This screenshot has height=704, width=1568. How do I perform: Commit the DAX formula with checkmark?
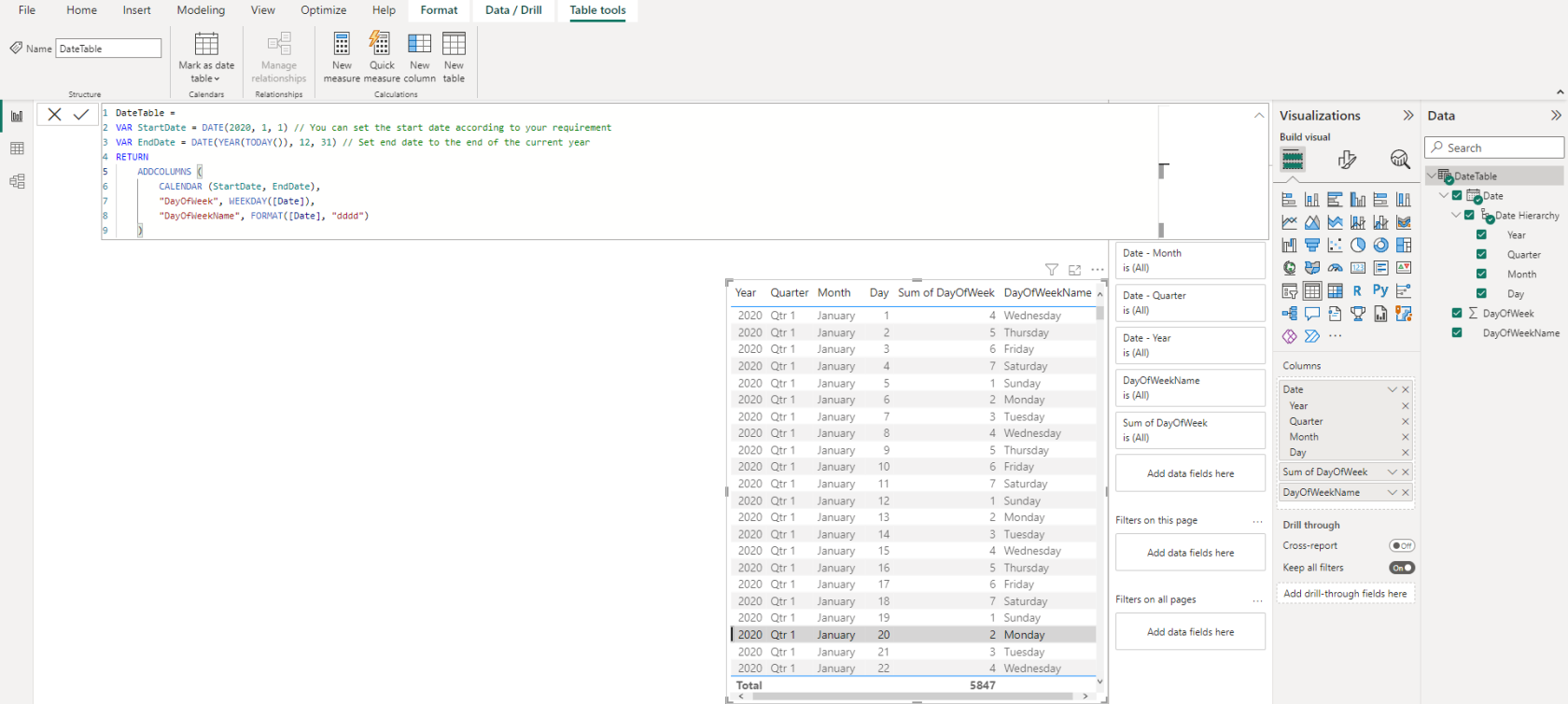pyautogui.click(x=81, y=114)
